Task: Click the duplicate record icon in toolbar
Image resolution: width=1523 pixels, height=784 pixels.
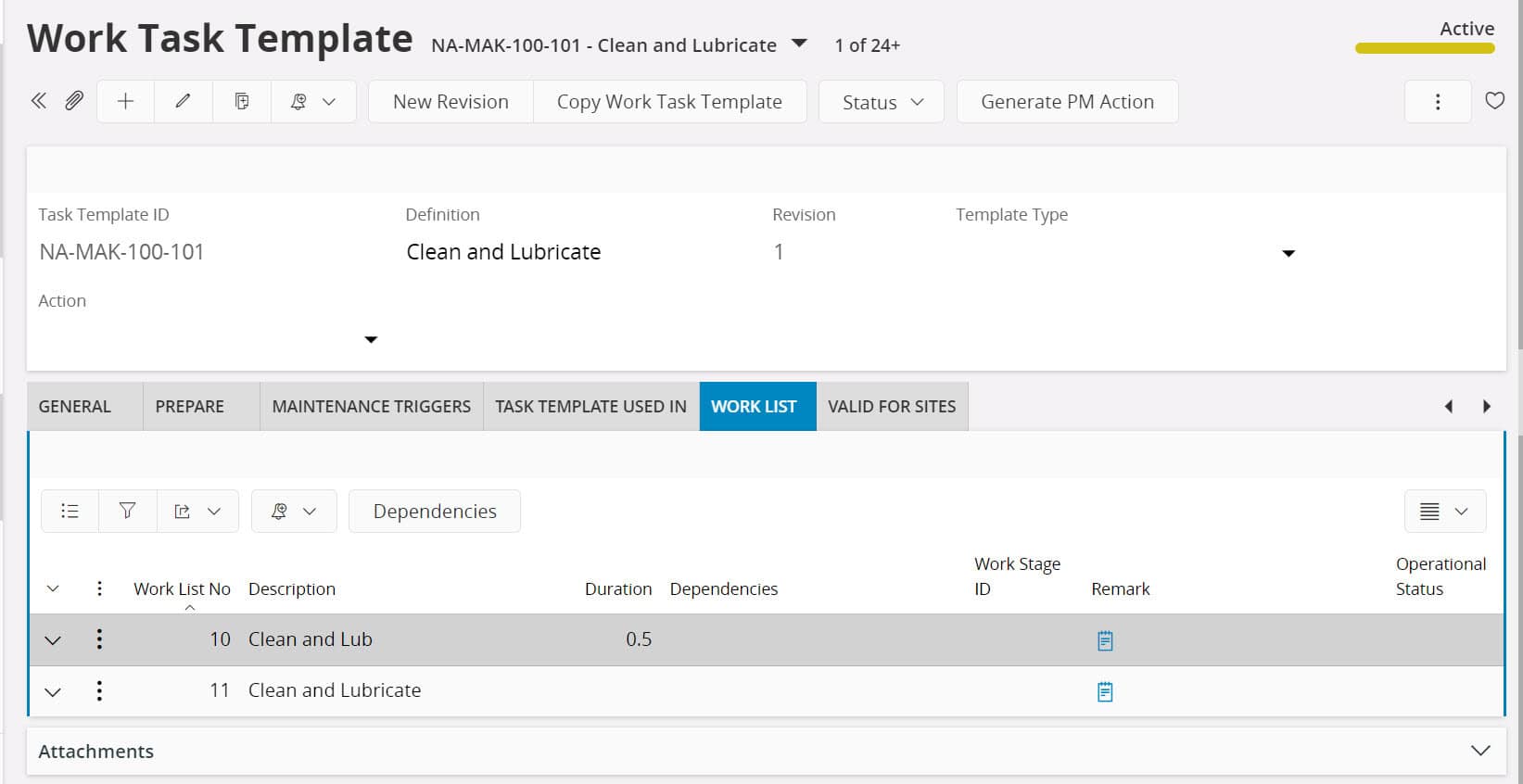Action: coord(241,101)
